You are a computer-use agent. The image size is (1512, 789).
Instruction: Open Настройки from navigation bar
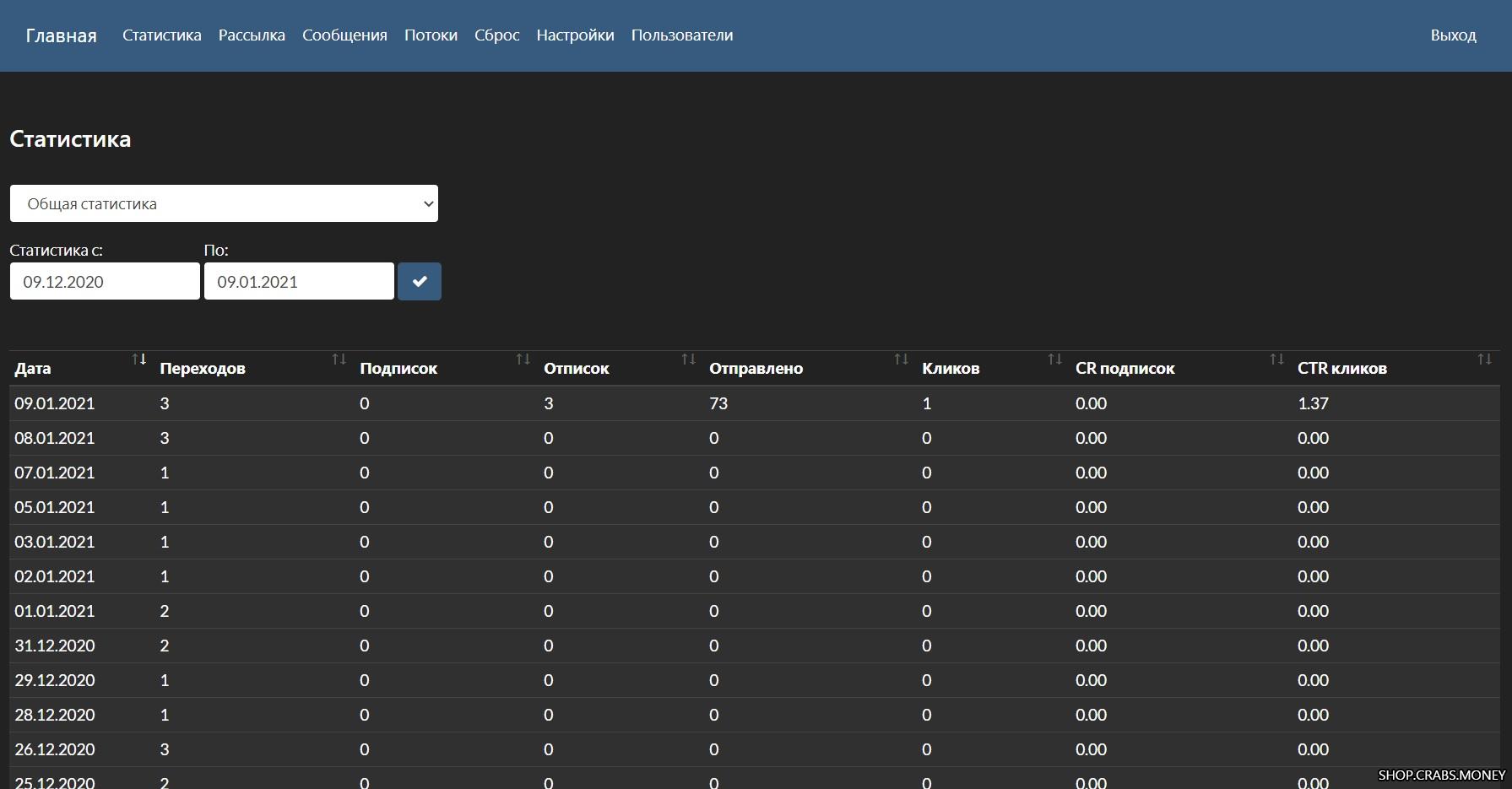coord(575,35)
